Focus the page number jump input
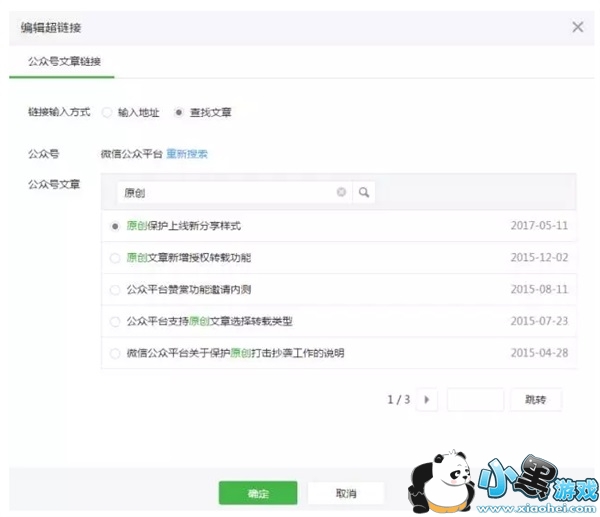 475,400
